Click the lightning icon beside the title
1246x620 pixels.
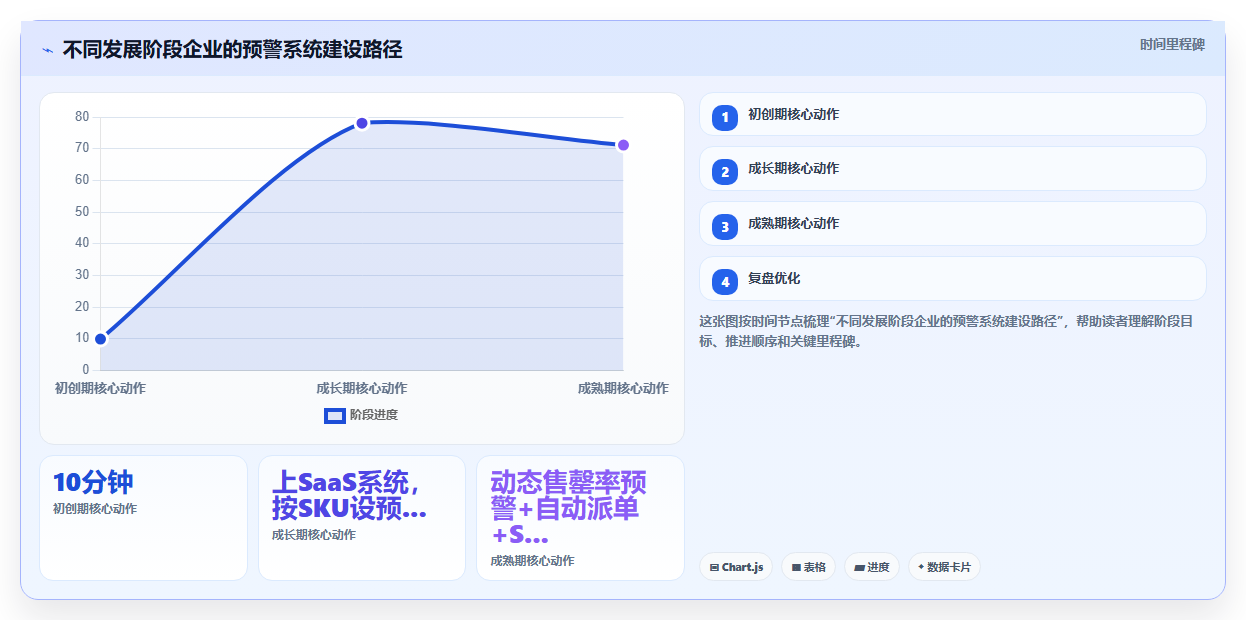point(47,50)
